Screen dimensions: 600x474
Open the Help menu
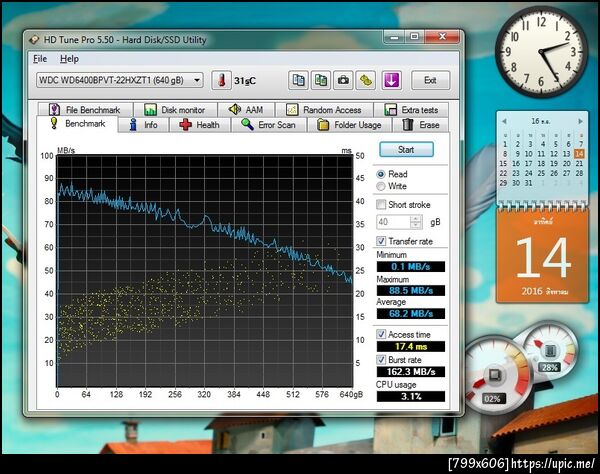[x=69, y=59]
